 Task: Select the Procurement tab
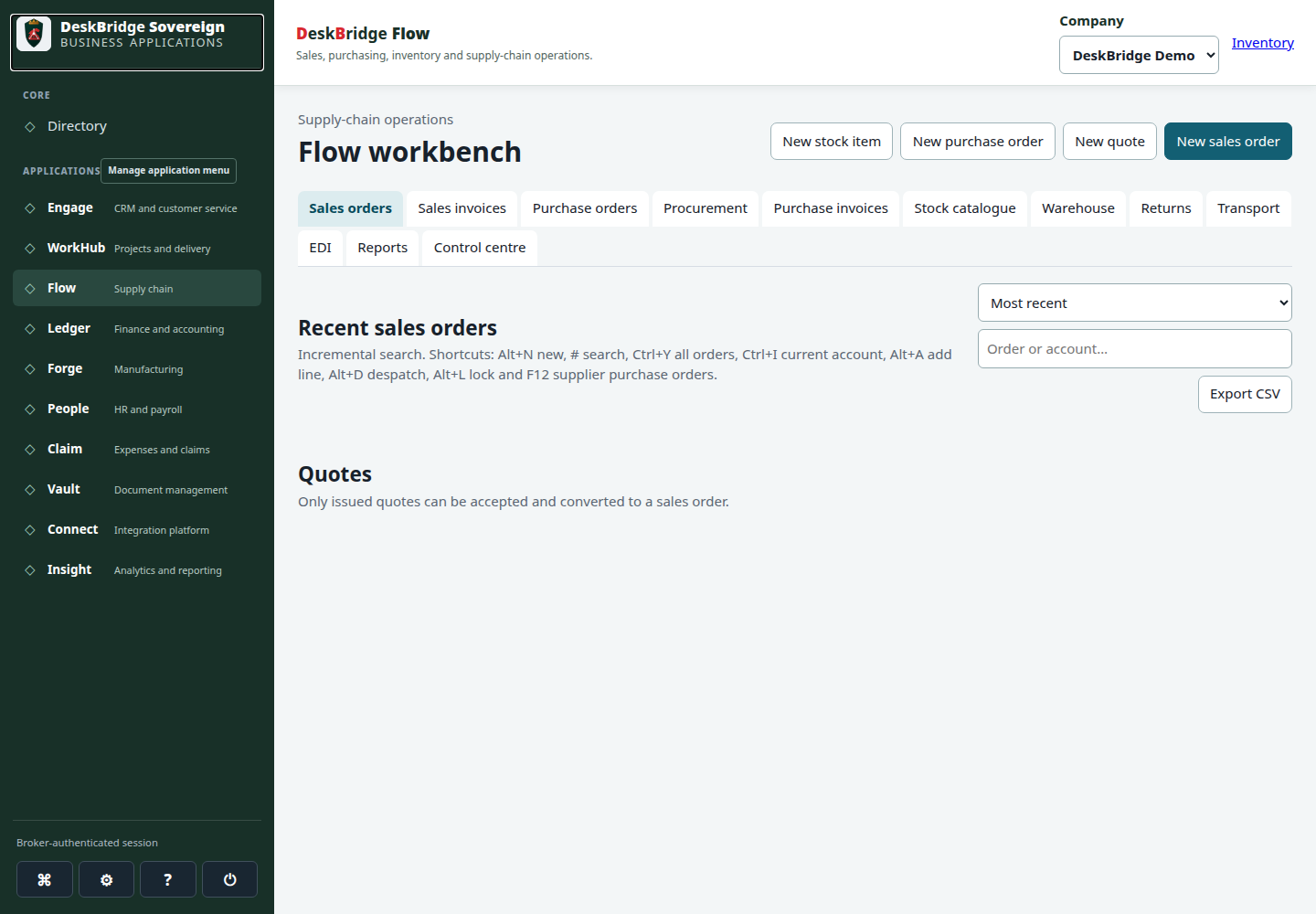[706, 208]
